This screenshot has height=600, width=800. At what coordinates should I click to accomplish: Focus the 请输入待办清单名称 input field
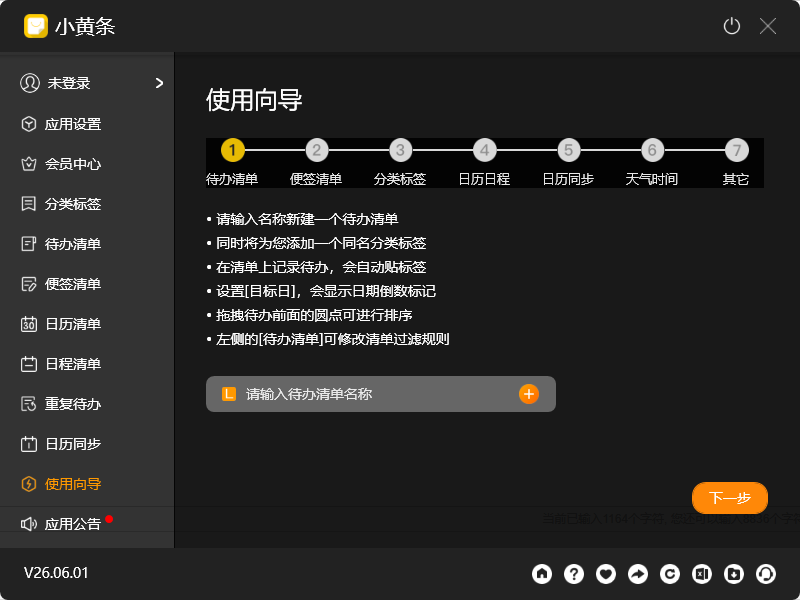pos(381,394)
